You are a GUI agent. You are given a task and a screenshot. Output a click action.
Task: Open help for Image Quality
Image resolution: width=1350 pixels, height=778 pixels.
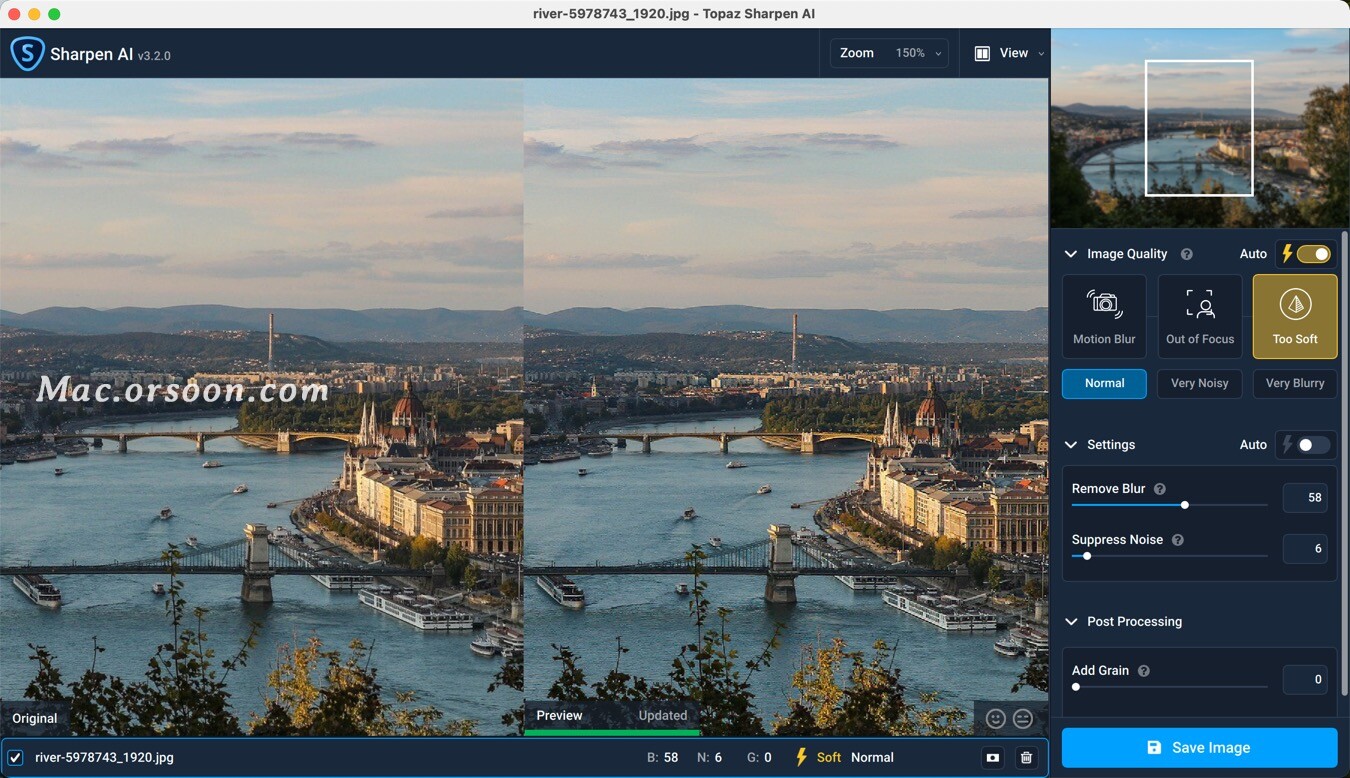(x=1187, y=254)
